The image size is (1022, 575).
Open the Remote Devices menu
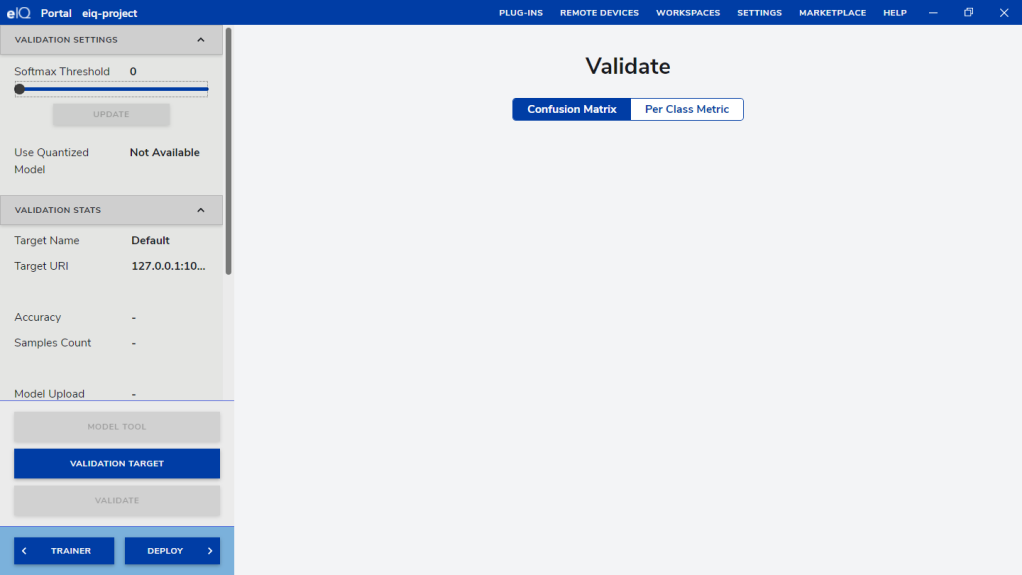pyautogui.click(x=599, y=13)
